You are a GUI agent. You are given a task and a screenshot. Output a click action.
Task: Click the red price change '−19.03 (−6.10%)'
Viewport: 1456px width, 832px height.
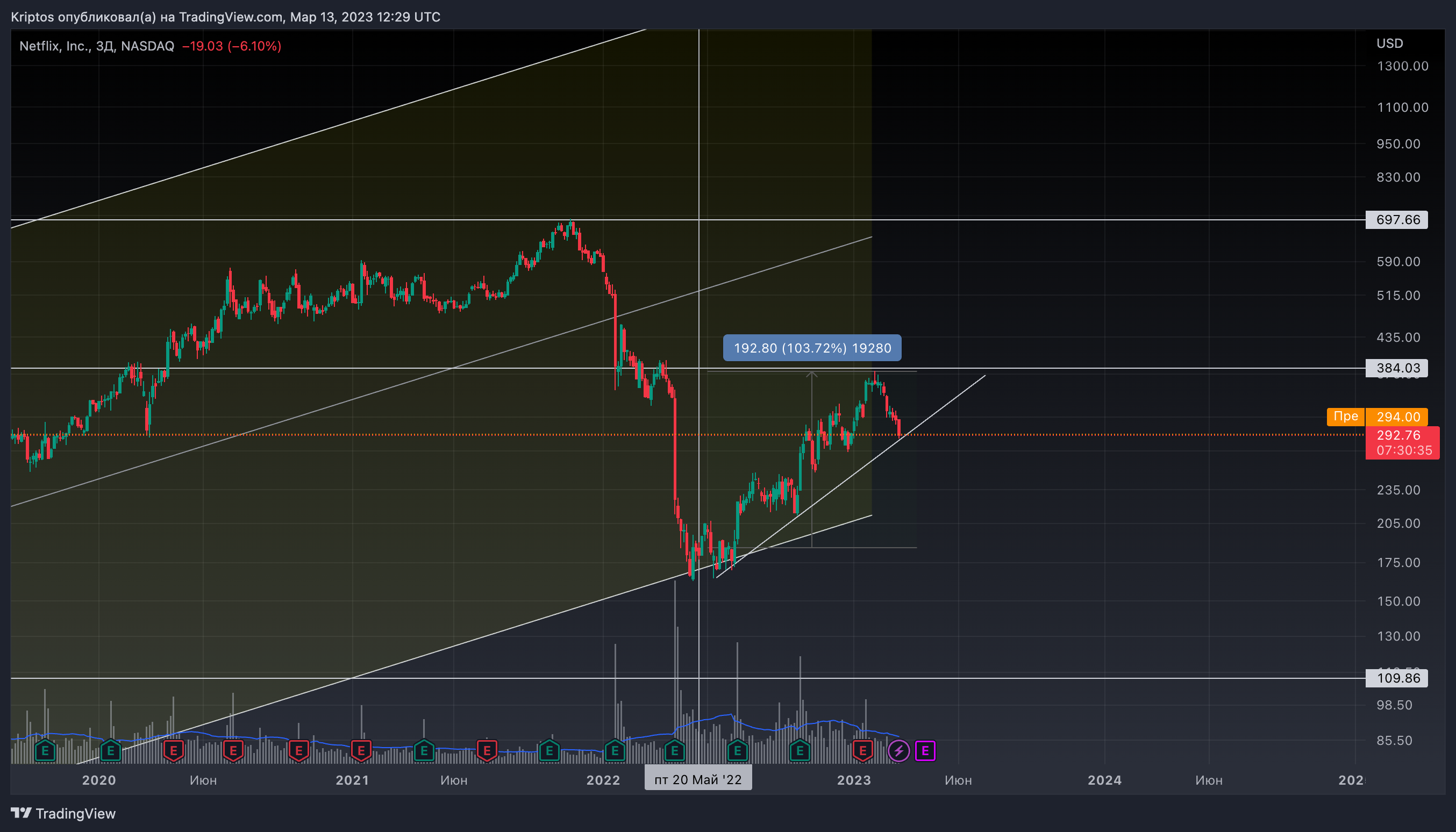pos(232,46)
